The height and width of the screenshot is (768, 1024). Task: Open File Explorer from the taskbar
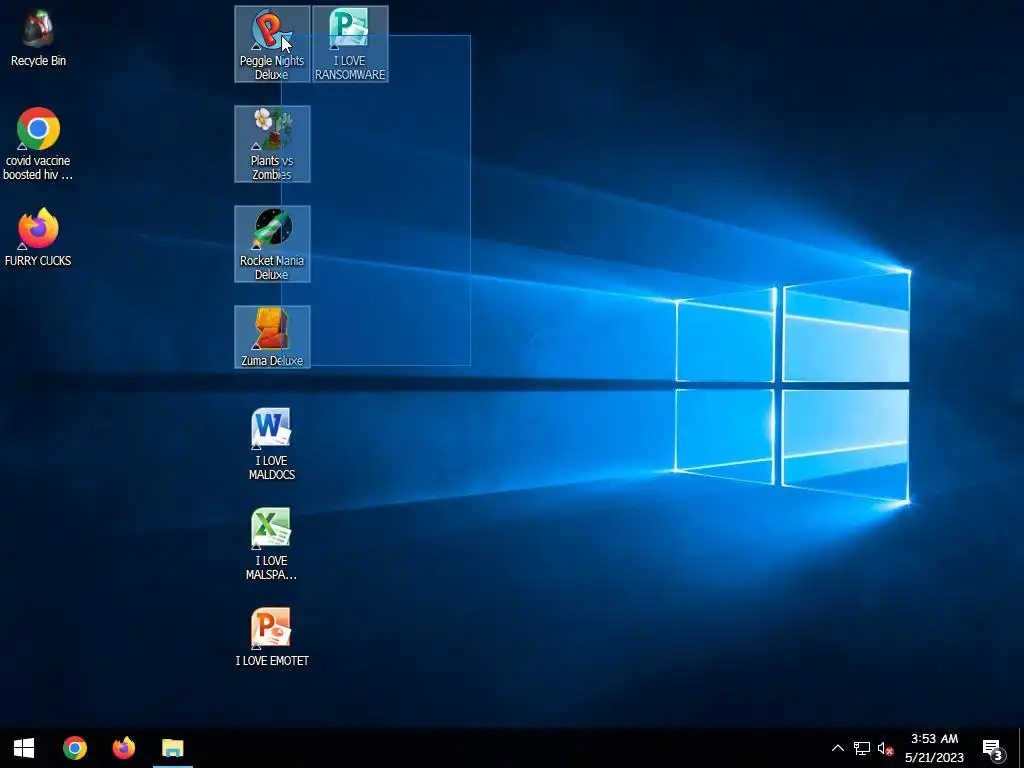pos(172,748)
